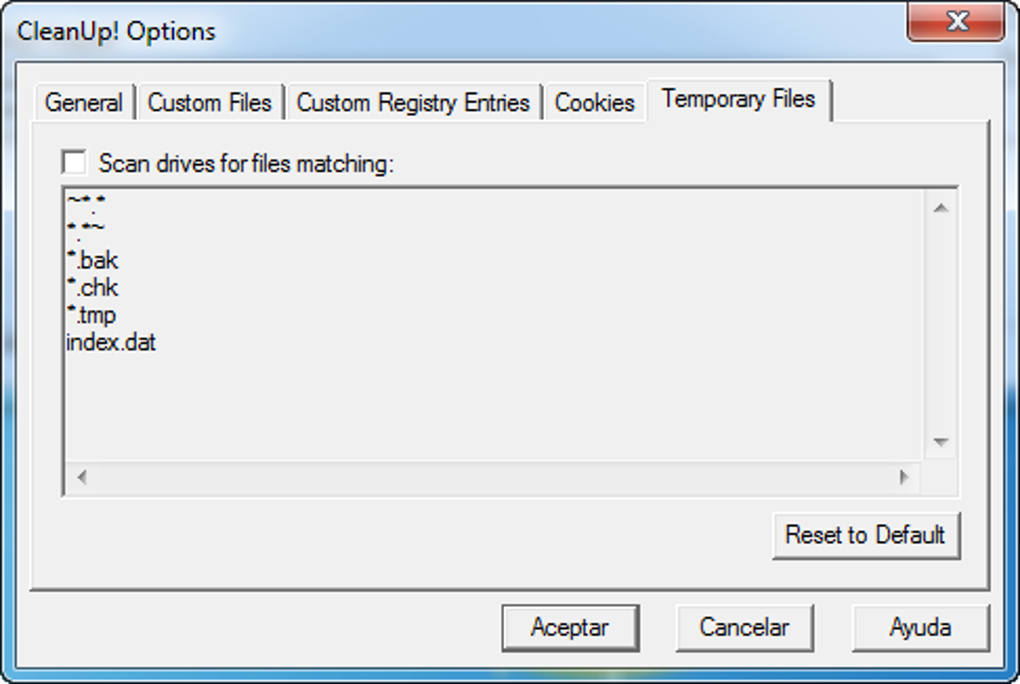Click the horizontal scrollbar right arrow
Screen dimensions: 1020x684
pos(904,477)
